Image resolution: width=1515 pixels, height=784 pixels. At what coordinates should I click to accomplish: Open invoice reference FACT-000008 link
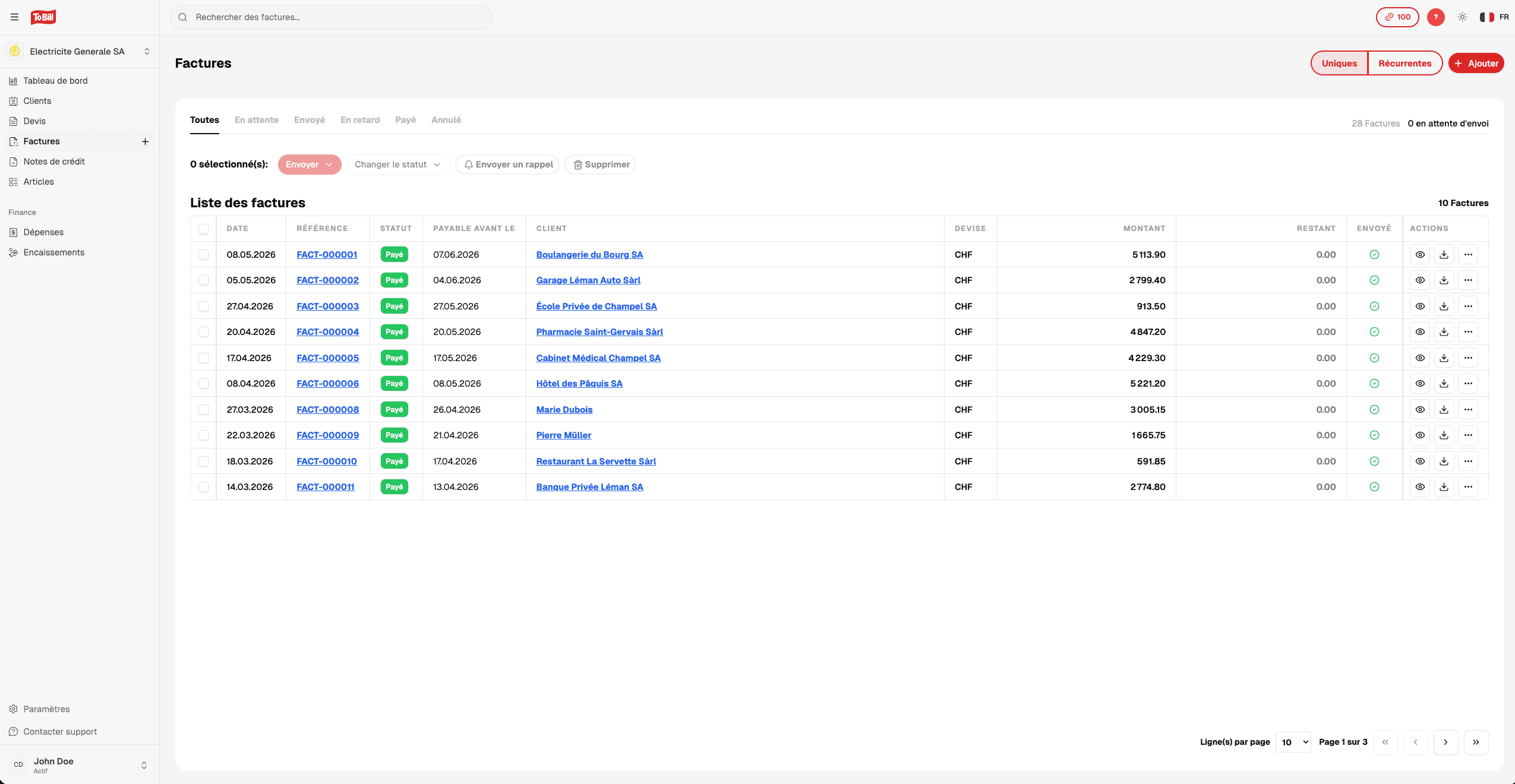327,410
